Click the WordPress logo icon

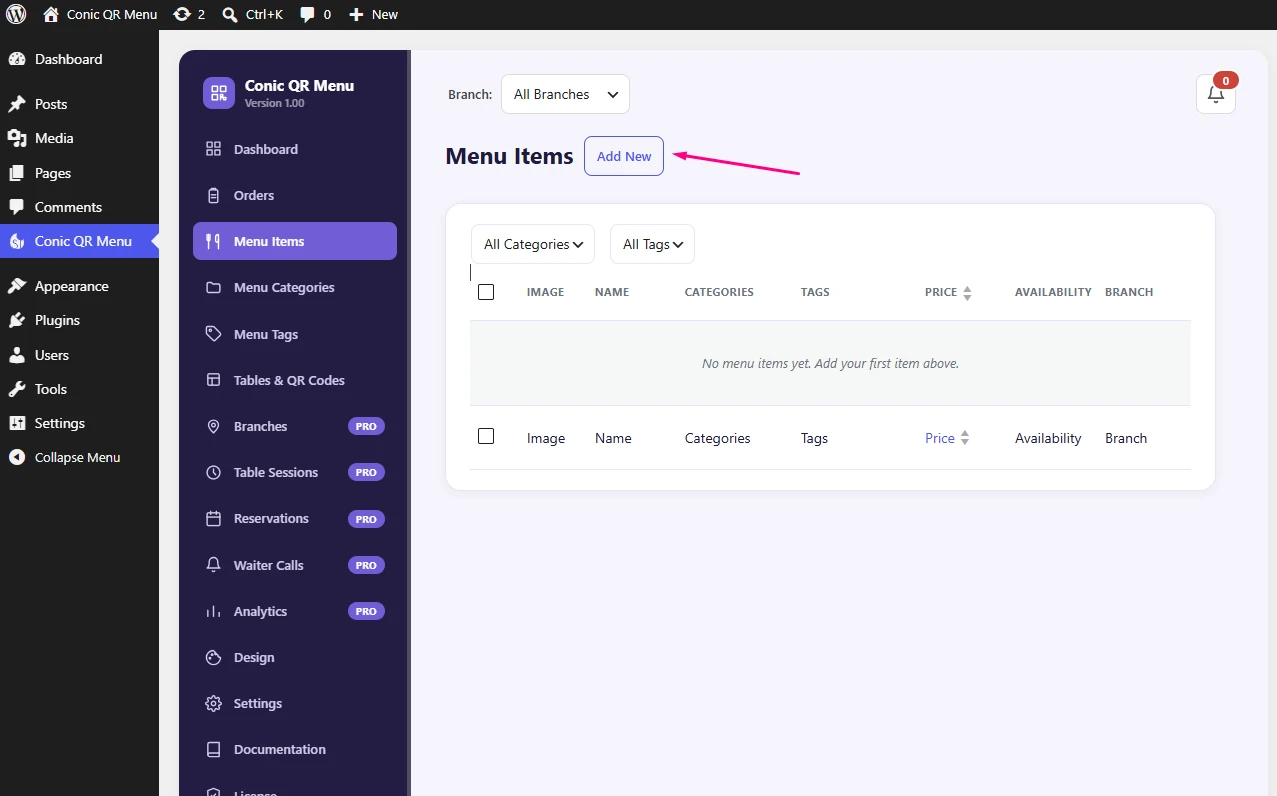tap(16, 14)
